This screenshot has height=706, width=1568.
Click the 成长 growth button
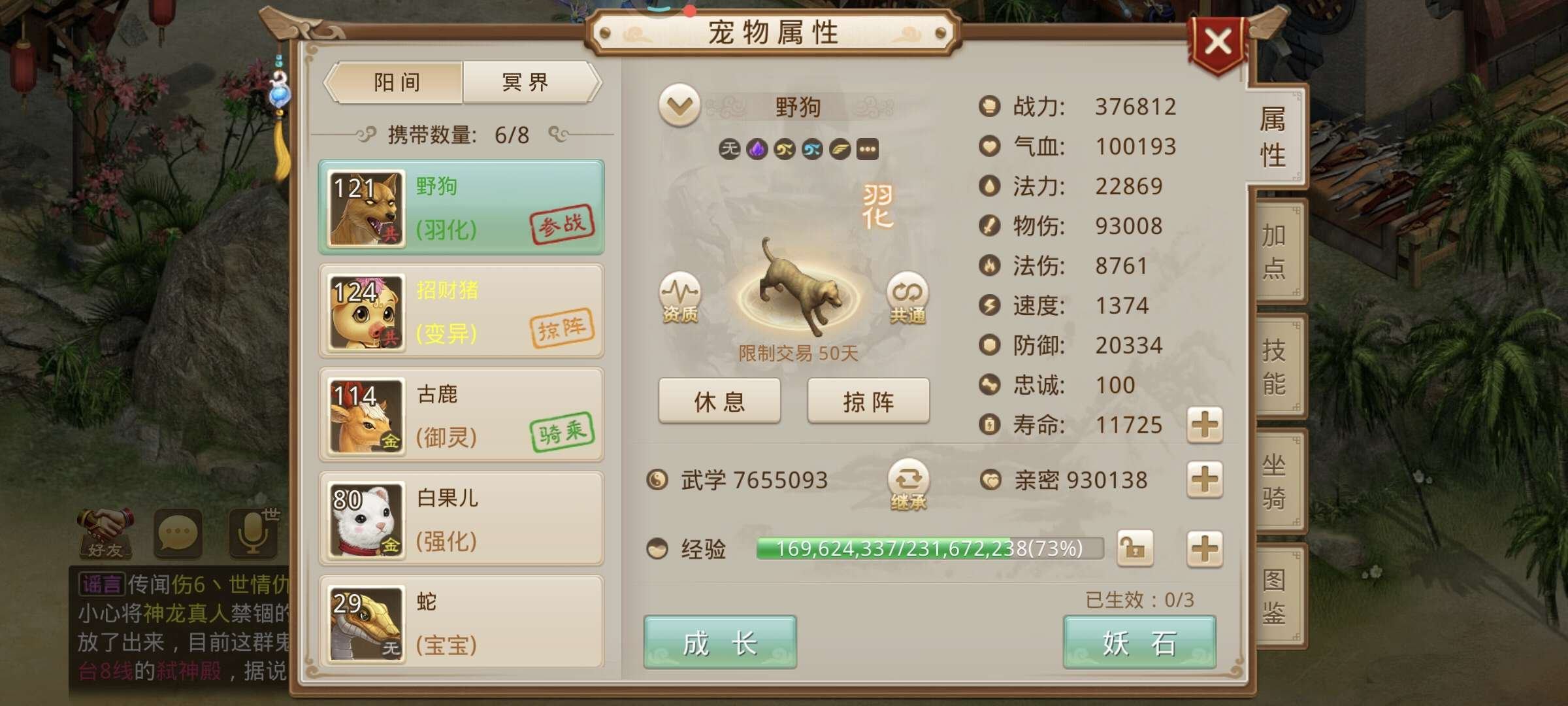point(719,643)
